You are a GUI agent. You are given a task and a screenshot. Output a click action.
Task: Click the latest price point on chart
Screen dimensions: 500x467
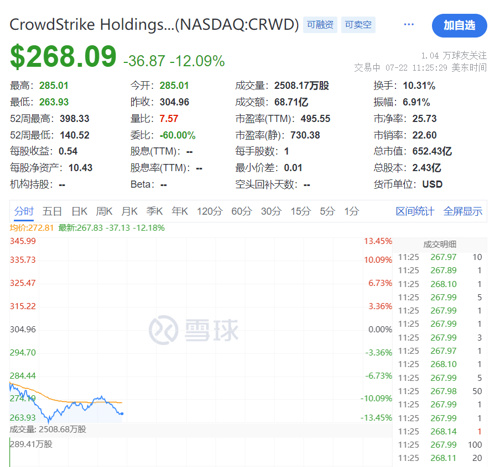(122, 414)
